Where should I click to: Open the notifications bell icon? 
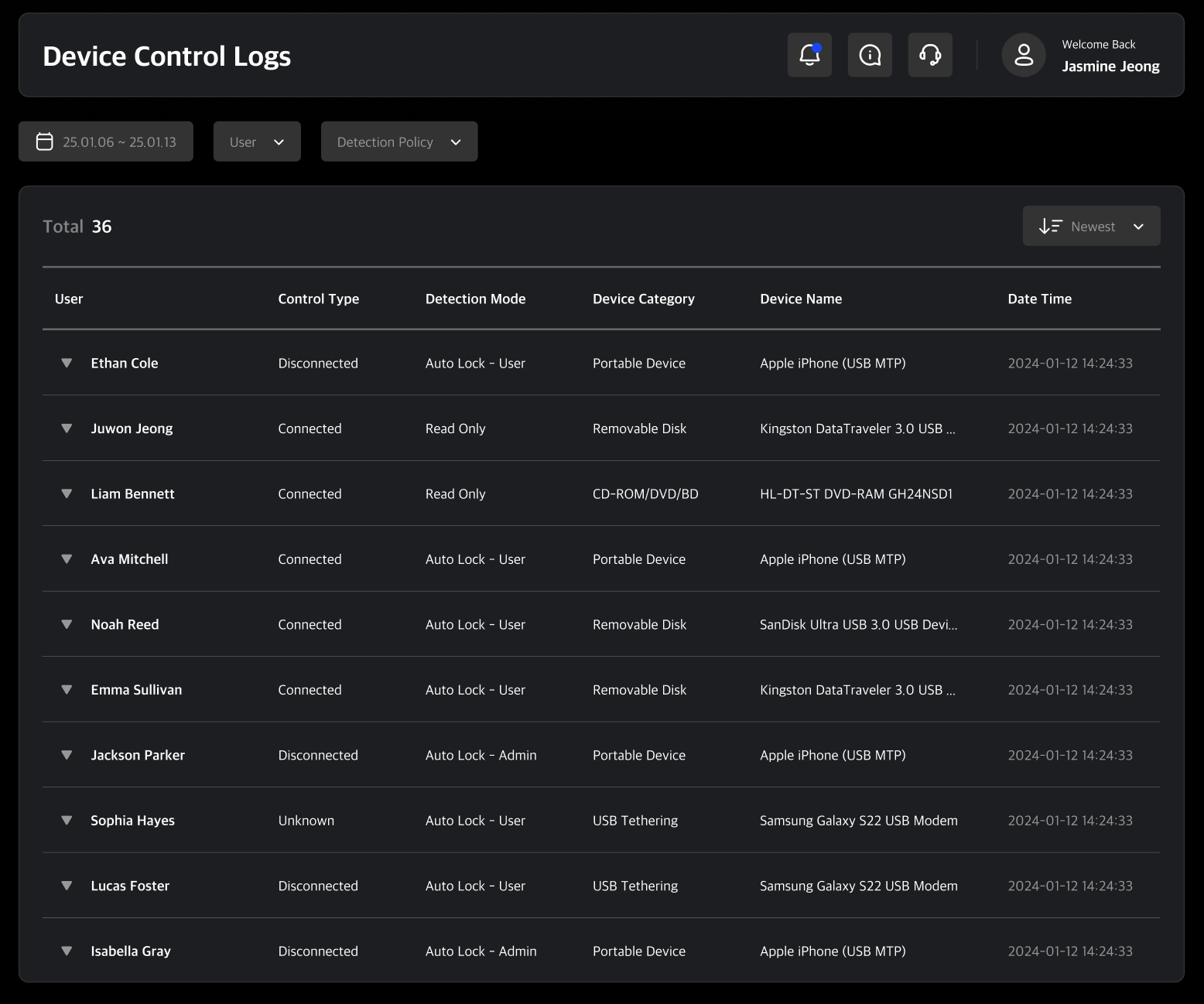(809, 54)
